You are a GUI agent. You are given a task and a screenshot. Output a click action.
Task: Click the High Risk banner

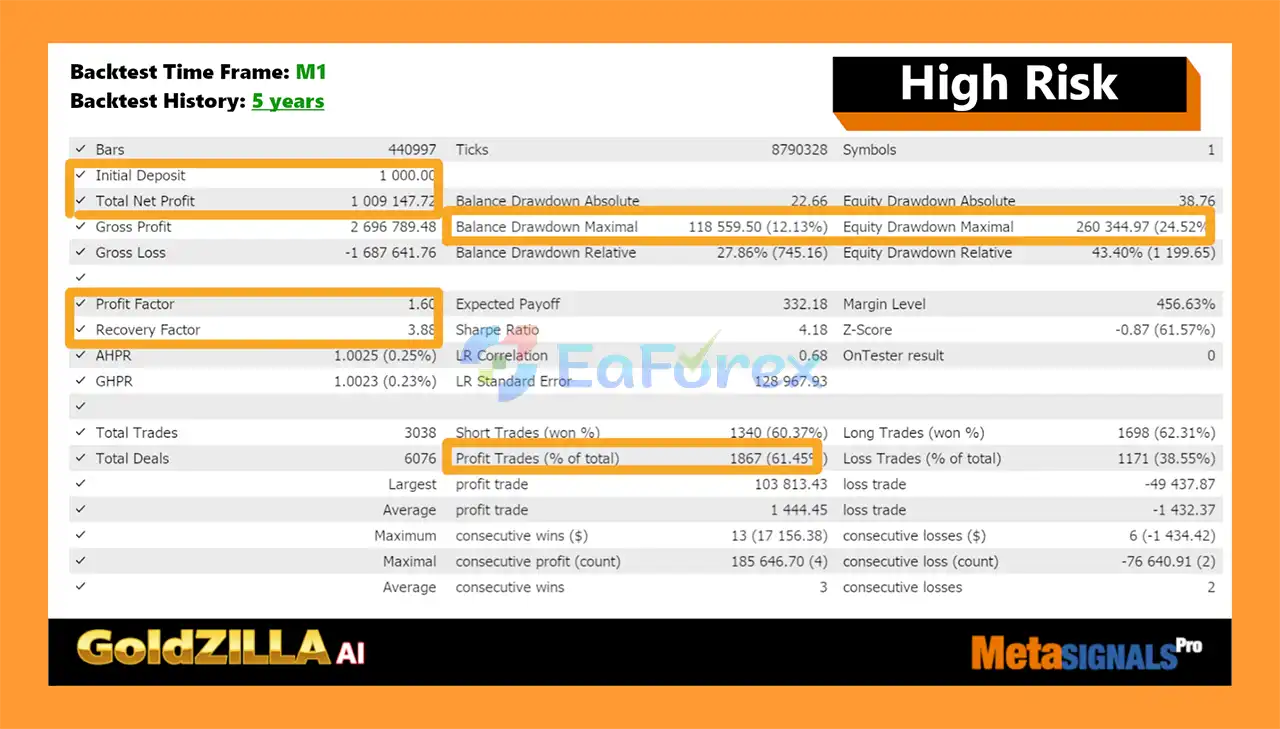(x=1008, y=85)
